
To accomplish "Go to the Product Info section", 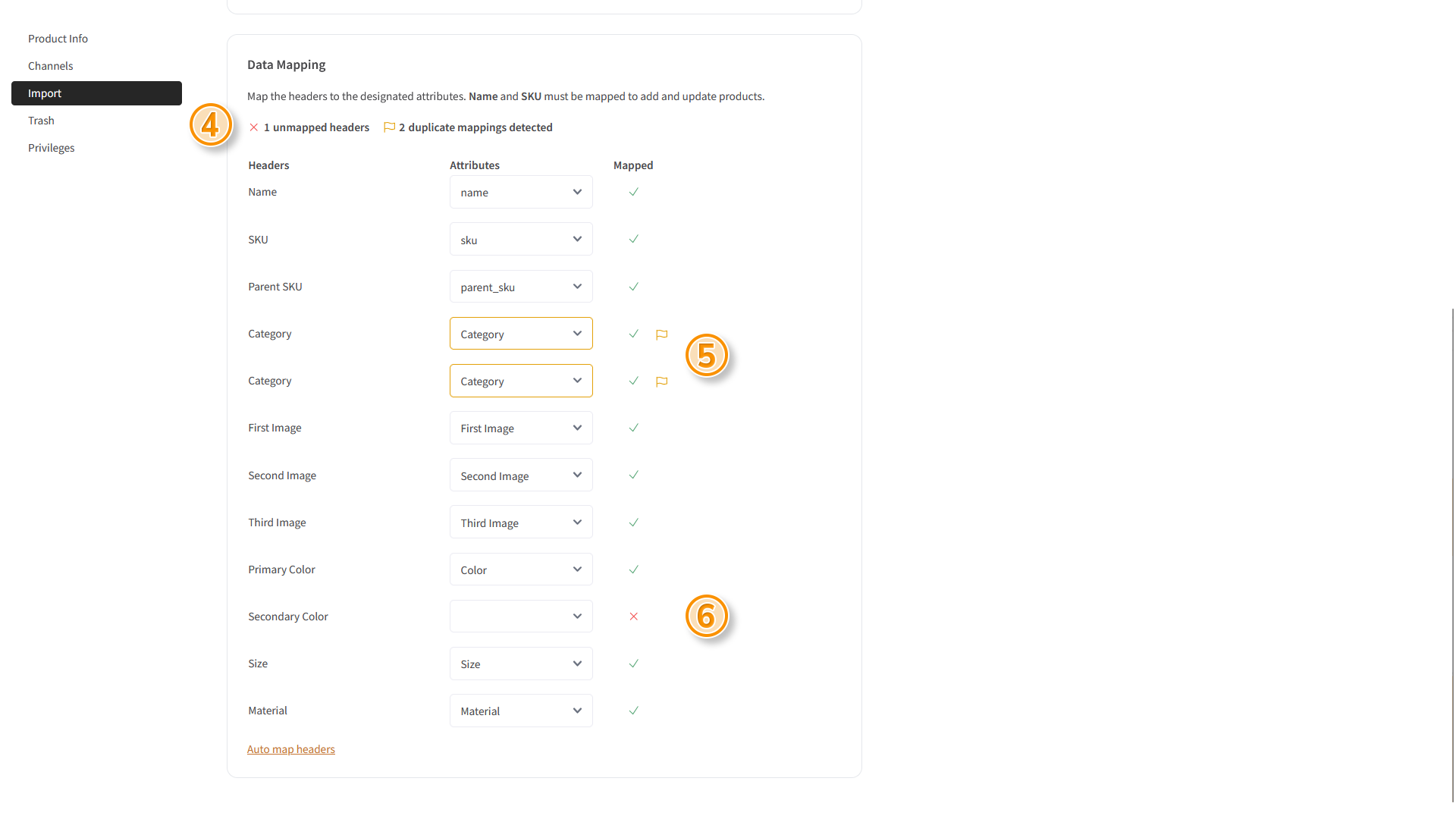I will coord(58,39).
